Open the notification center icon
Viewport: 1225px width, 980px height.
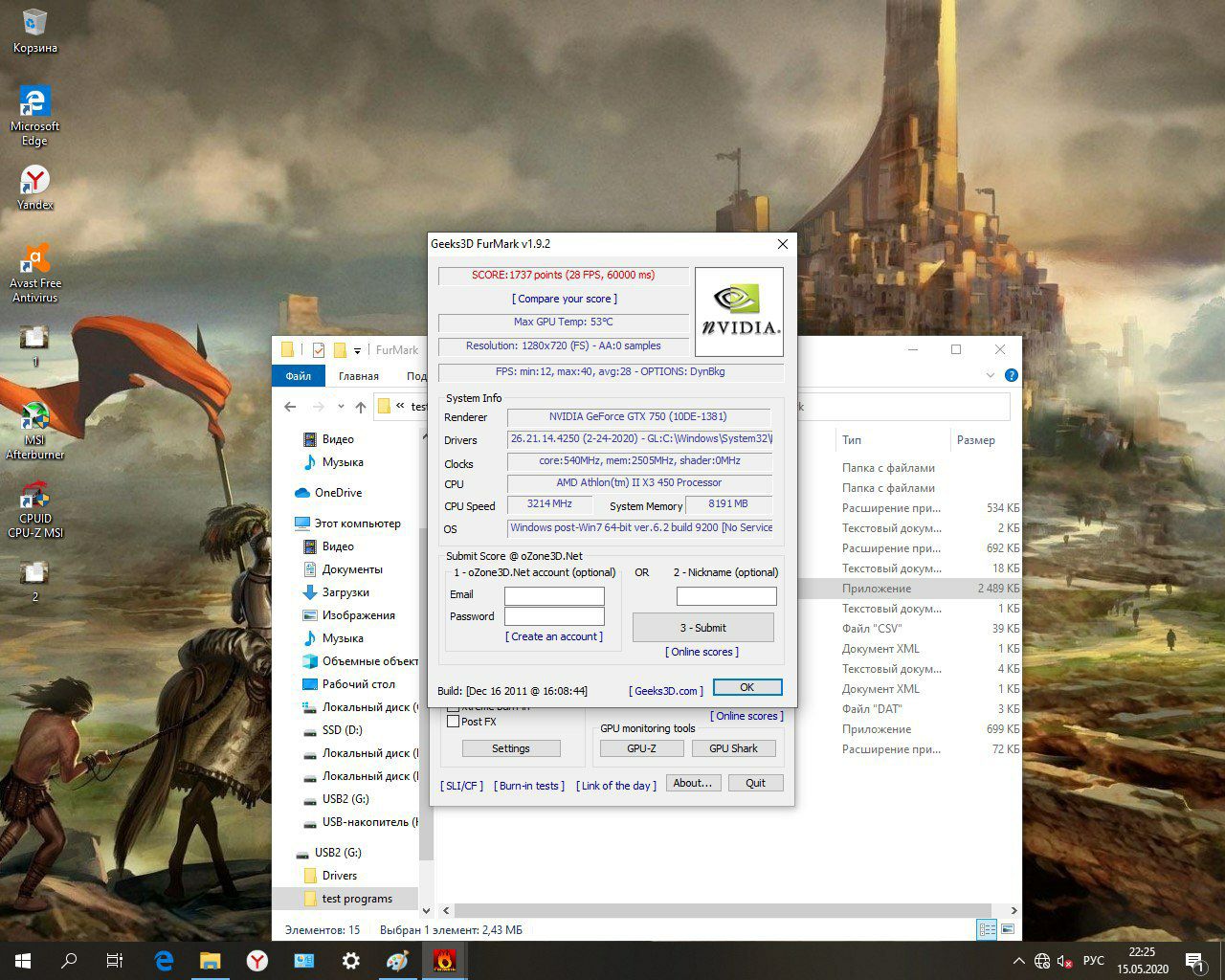coord(1194,961)
